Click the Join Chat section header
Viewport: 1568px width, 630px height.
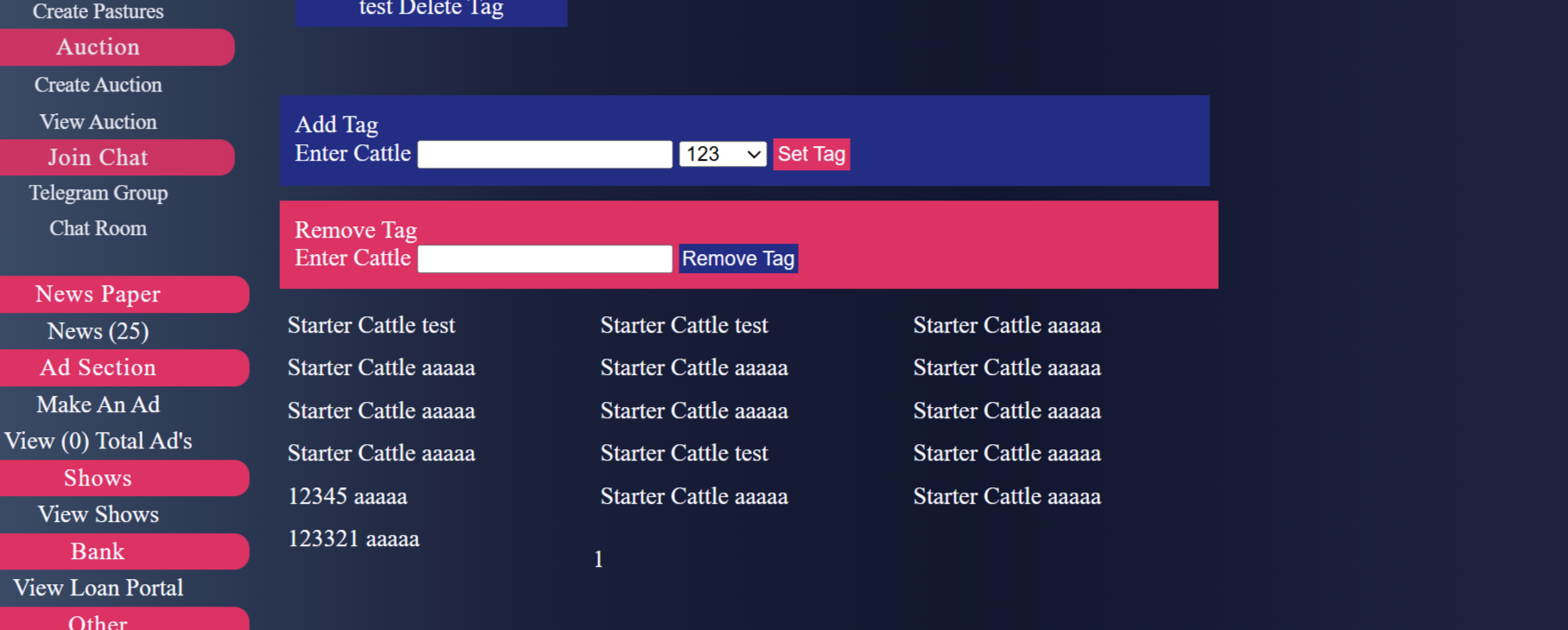tap(98, 157)
